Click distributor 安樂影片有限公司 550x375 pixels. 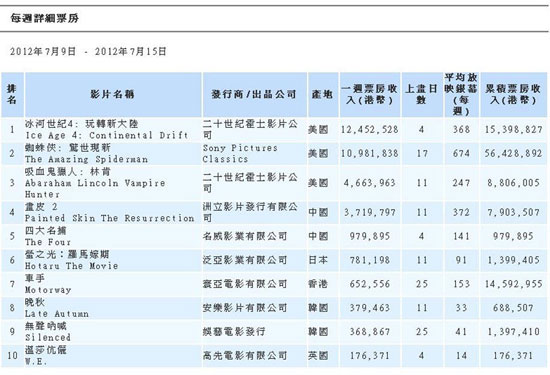click(245, 308)
